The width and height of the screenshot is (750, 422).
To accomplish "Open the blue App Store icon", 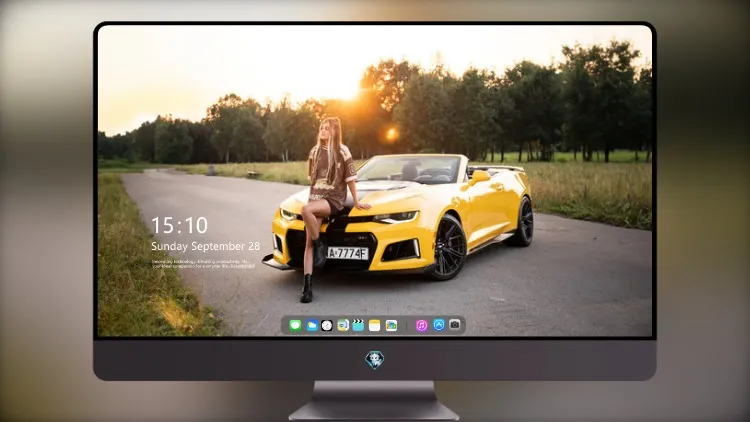I will 439,325.
